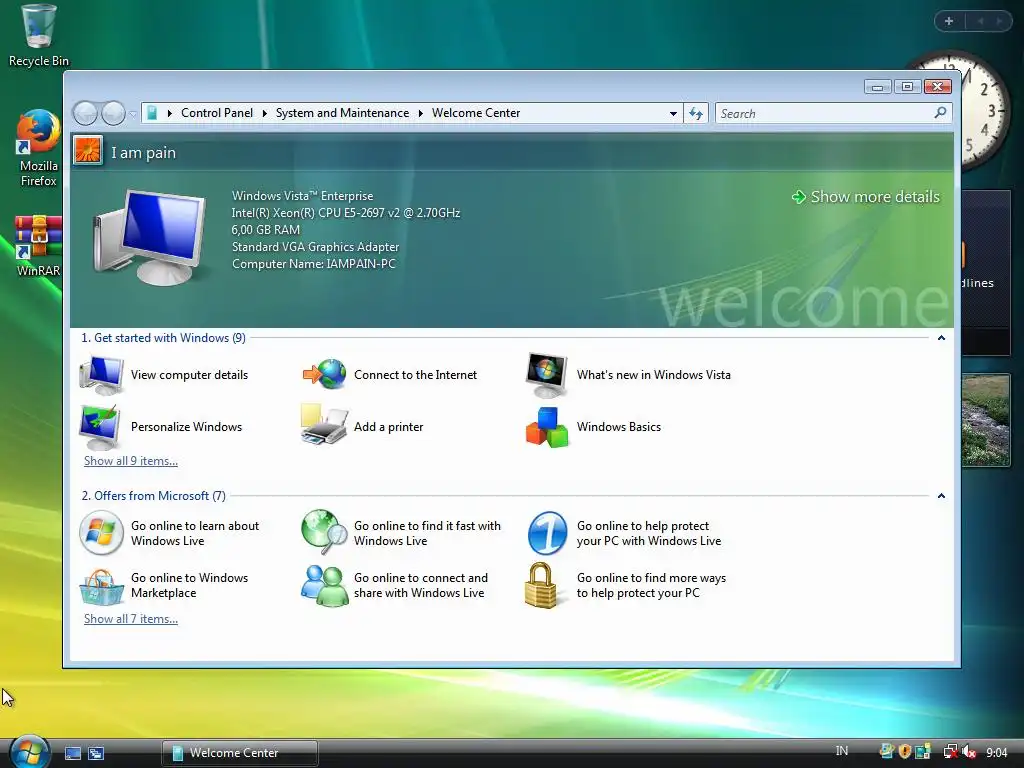This screenshot has width=1024, height=768.
Task: Click Show all 7 items link
Action: click(131, 619)
